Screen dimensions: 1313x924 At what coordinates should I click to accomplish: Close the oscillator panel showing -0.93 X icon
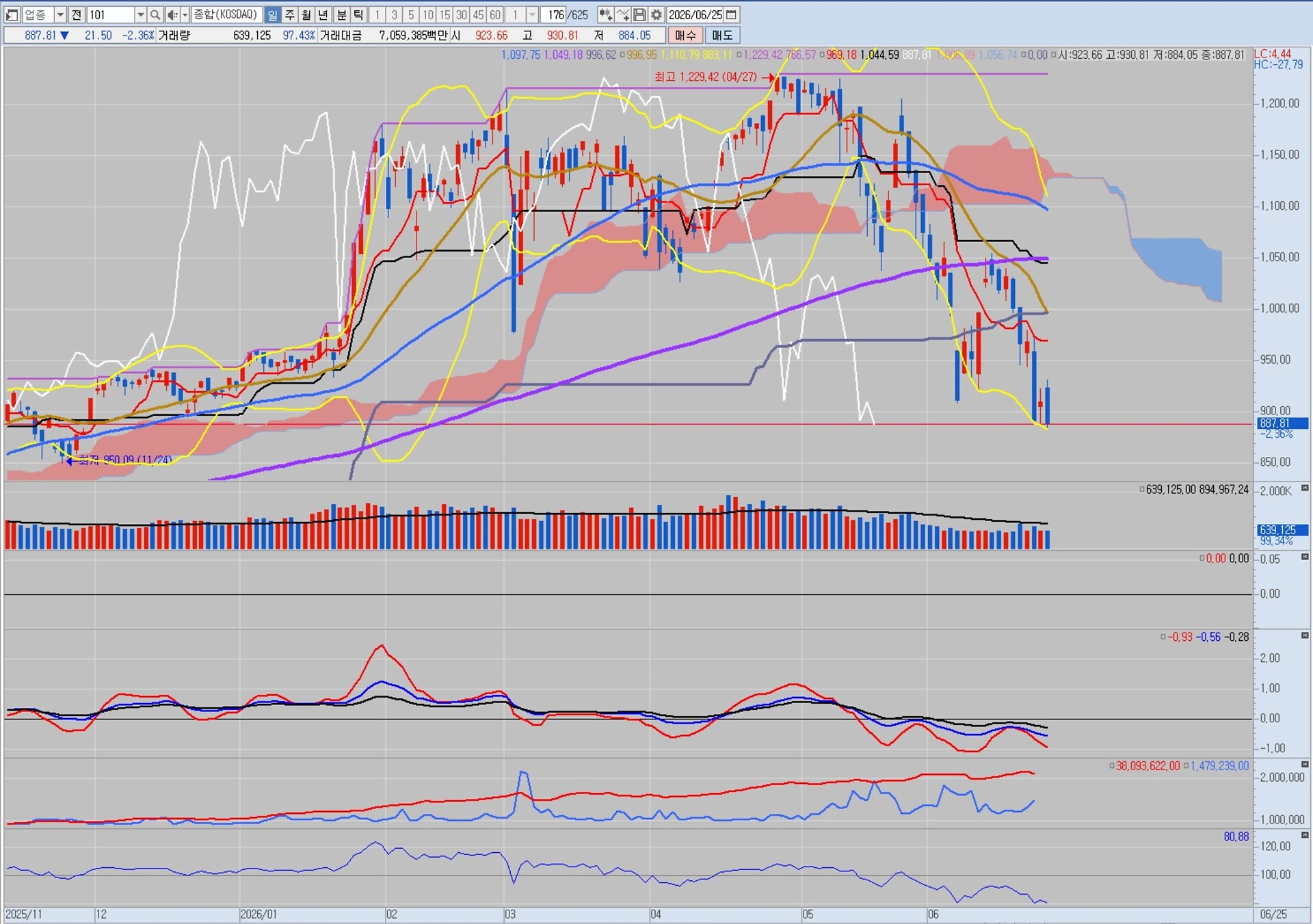coord(1305,635)
